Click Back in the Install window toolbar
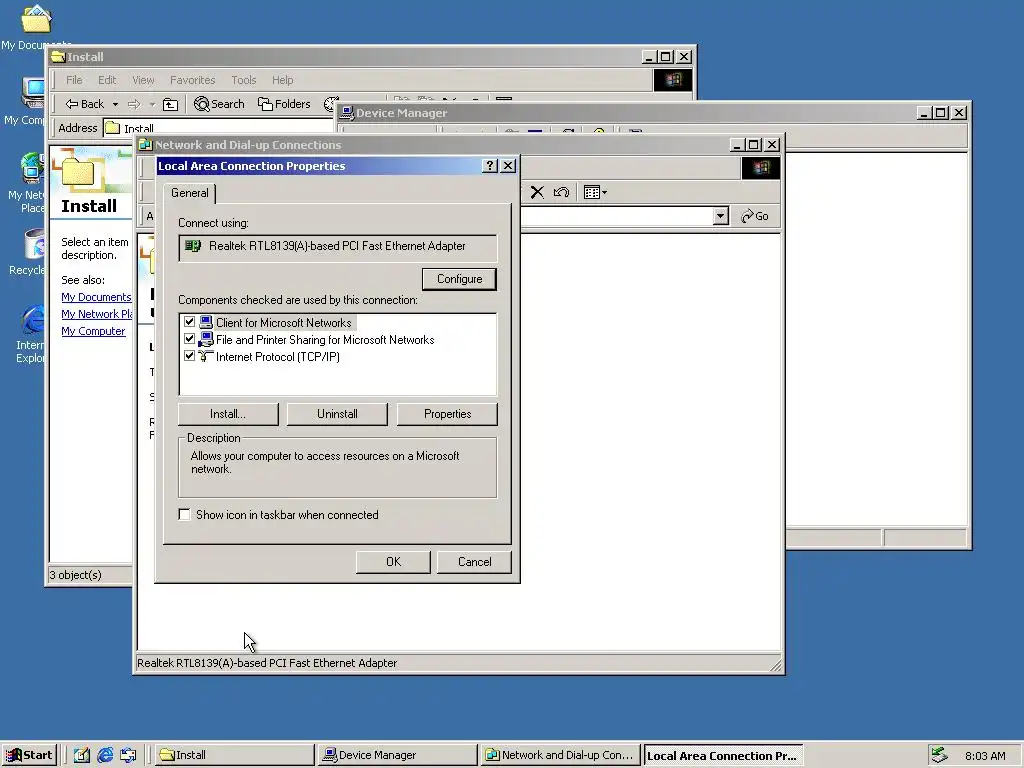The image size is (1024, 768). (x=85, y=104)
